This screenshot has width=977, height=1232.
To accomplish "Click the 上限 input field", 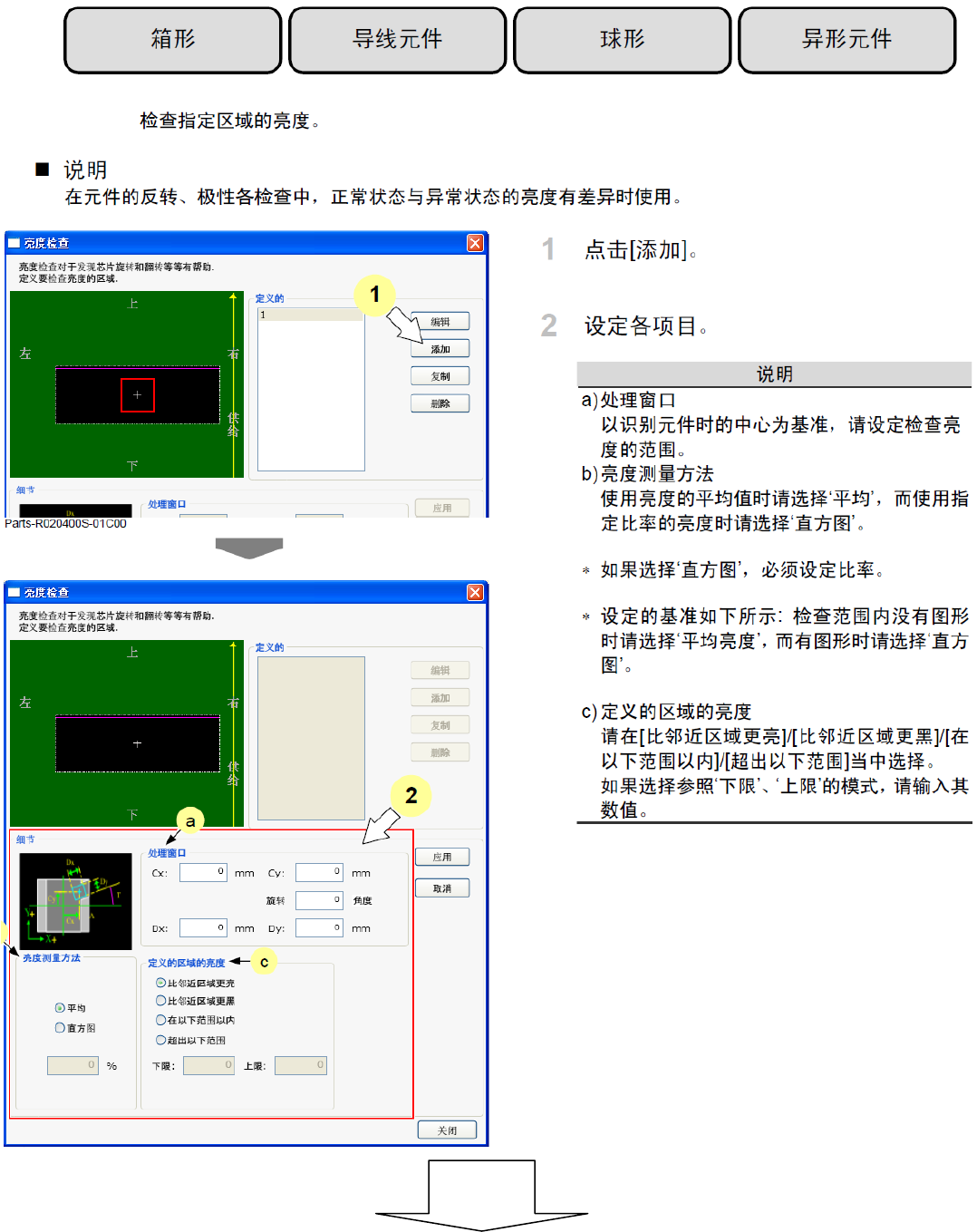I will tap(301, 1065).
